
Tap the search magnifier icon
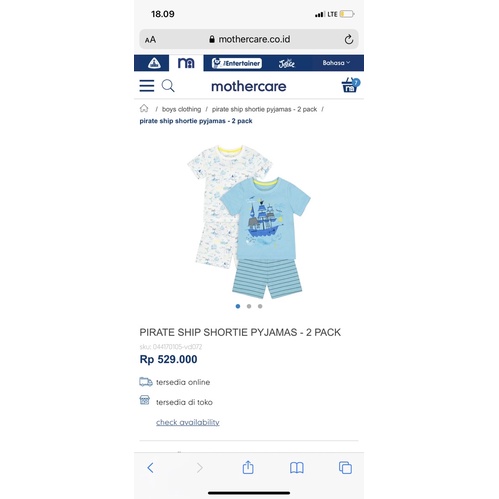coord(168,86)
